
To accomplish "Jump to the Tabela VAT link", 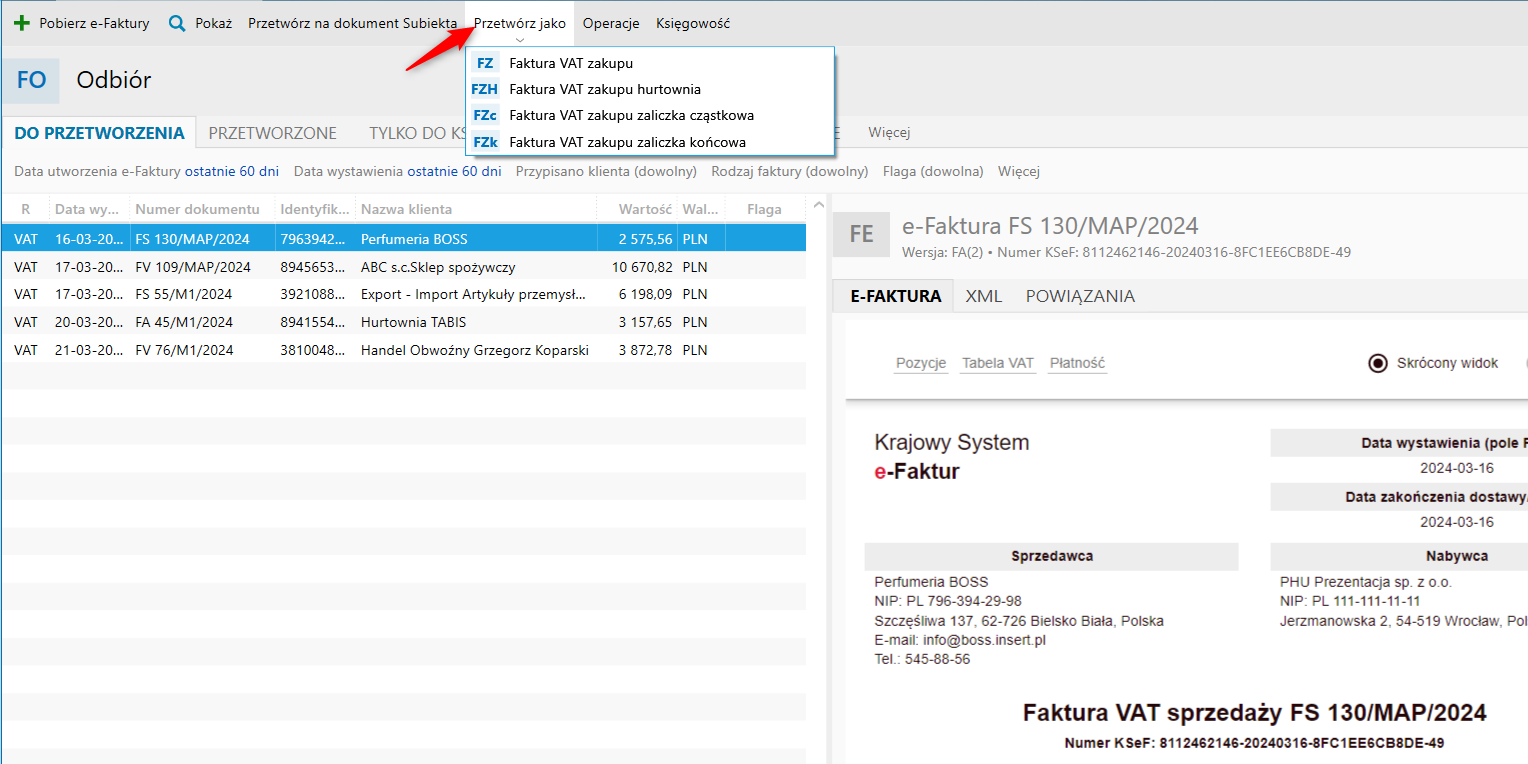I will [x=998, y=363].
